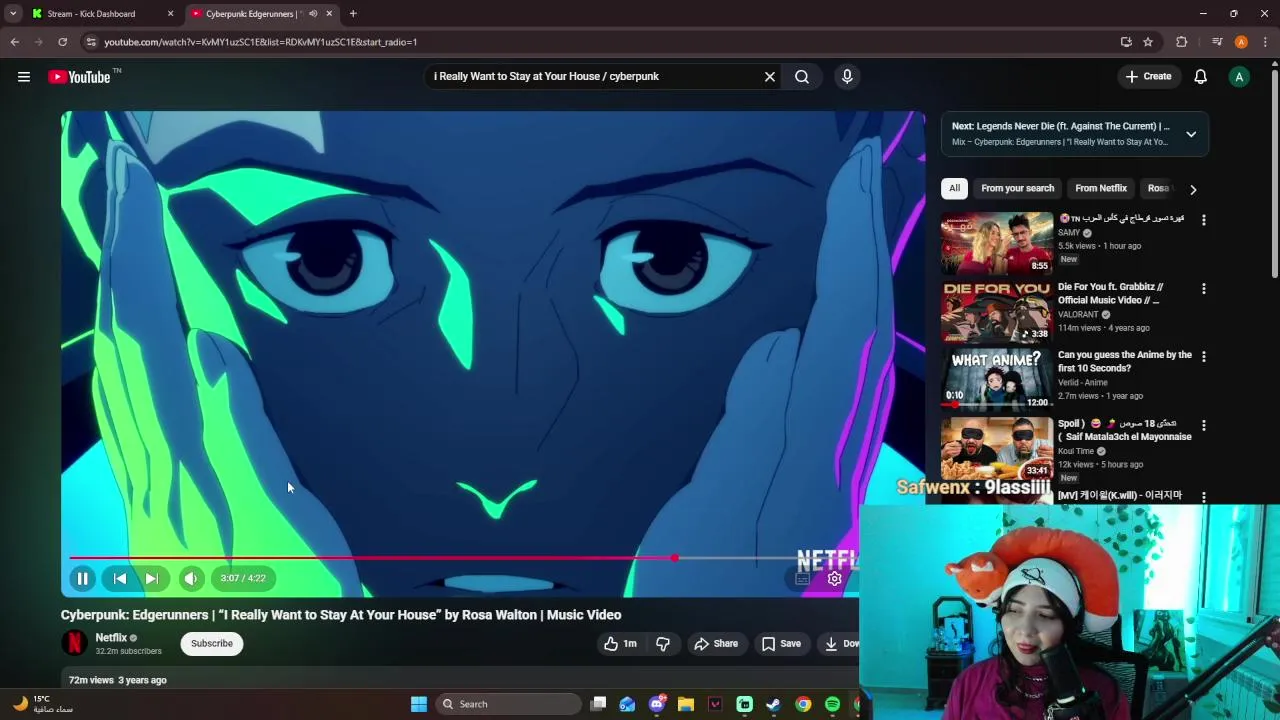Open the video settings gear
The height and width of the screenshot is (720, 1280).
[834, 578]
